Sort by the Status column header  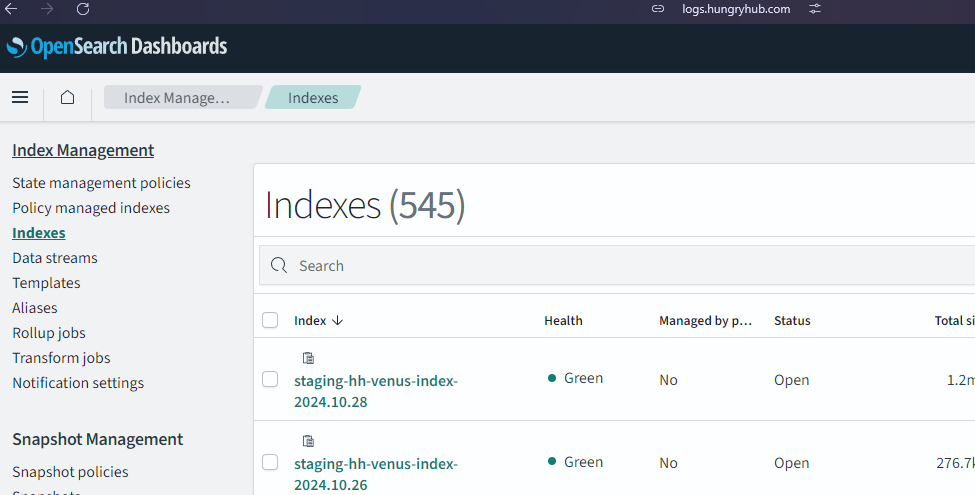point(792,321)
